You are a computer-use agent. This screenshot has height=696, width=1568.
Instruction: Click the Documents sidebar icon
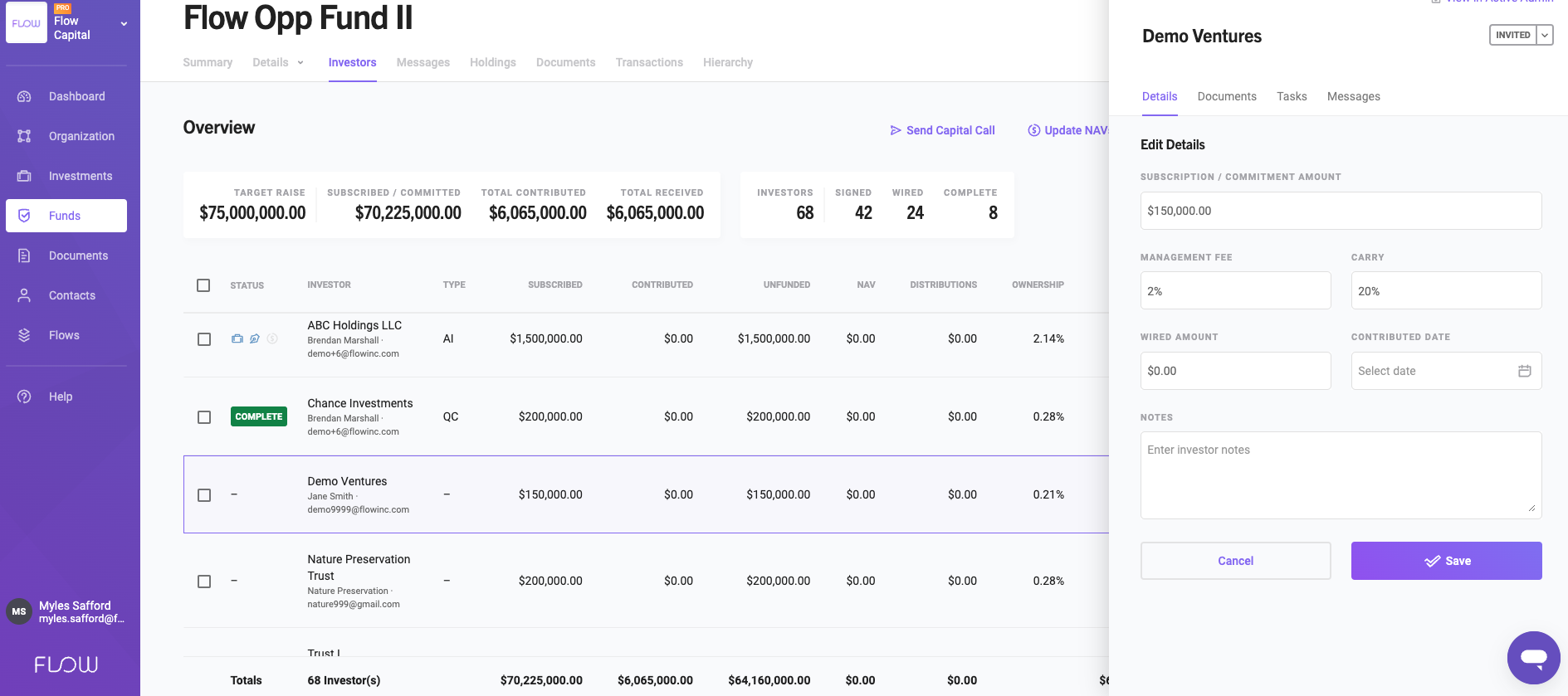(24, 256)
